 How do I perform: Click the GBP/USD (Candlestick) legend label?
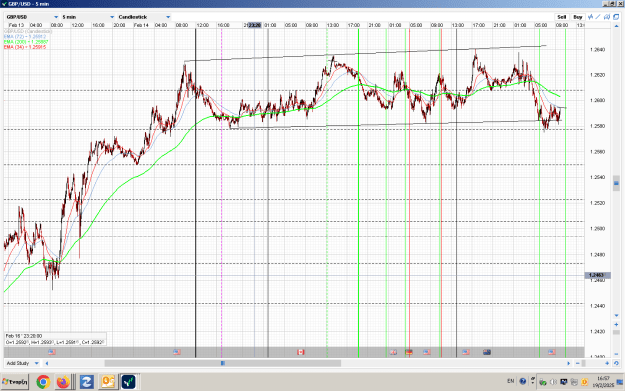[28, 31]
